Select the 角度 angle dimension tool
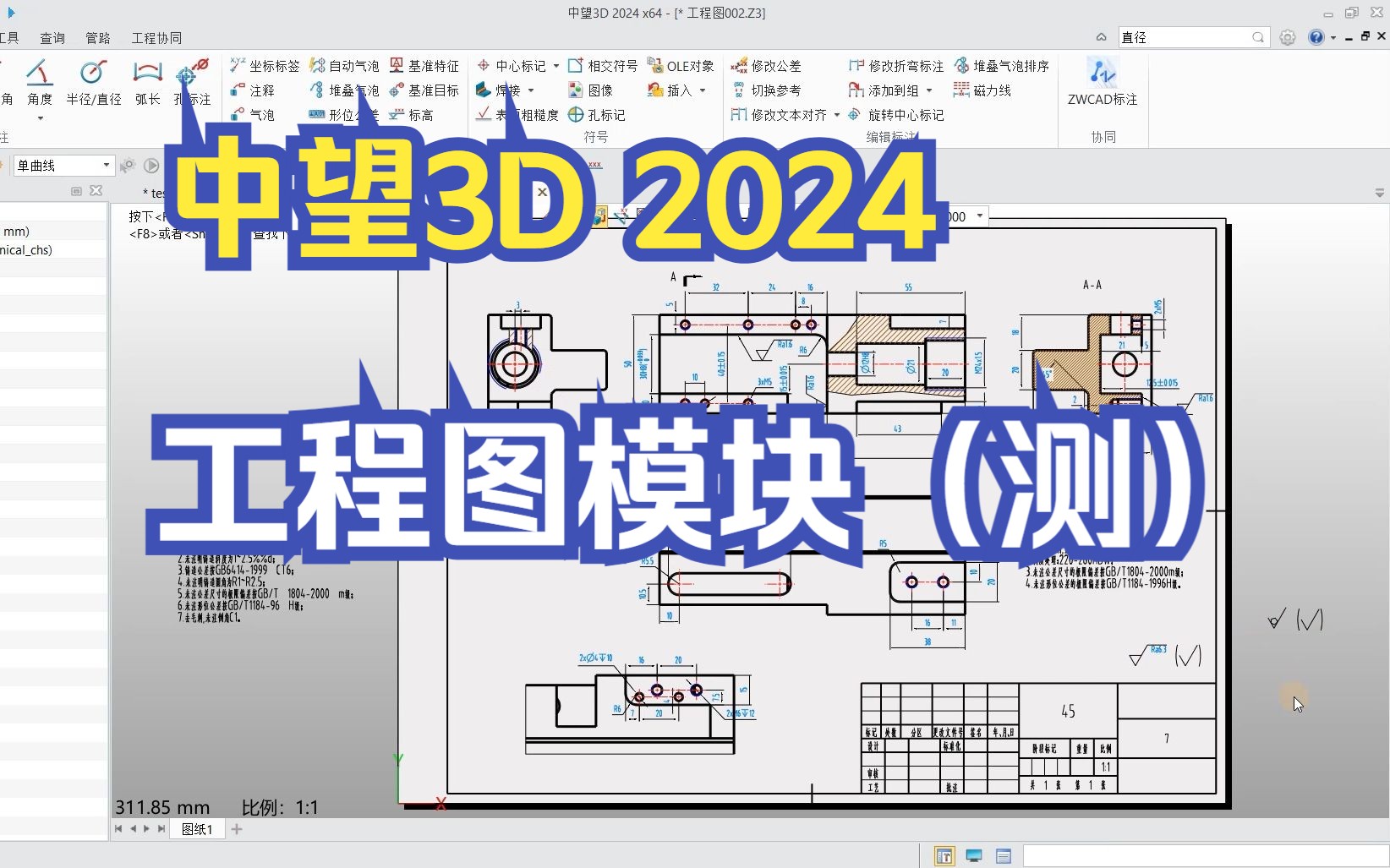Screen dimensions: 1390x868 click(x=40, y=83)
